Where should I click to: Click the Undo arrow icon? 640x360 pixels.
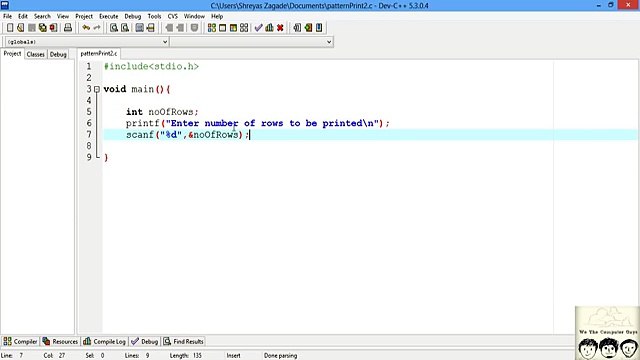coord(86,28)
